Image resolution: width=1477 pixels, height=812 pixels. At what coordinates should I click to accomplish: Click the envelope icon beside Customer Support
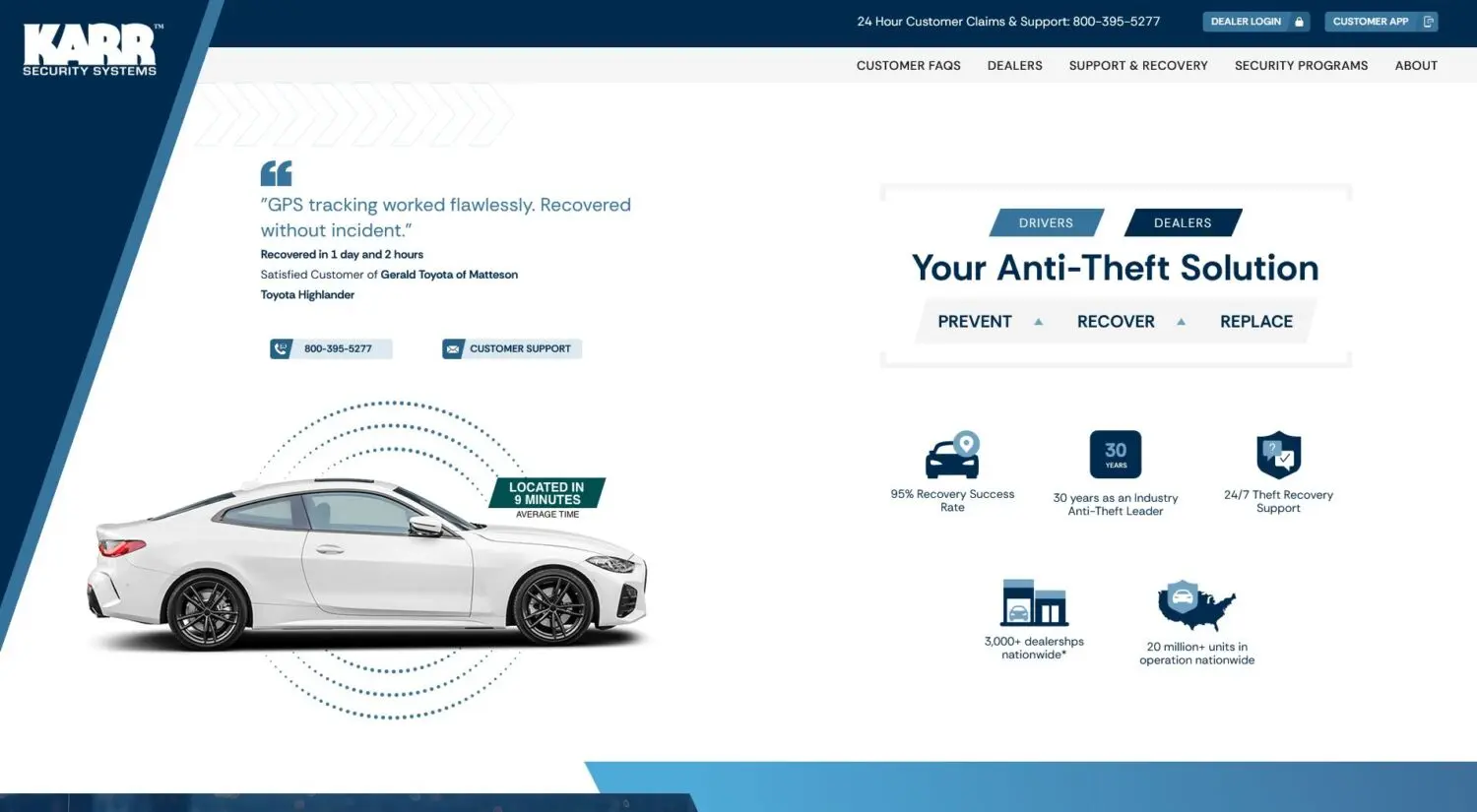coord(453,348)
